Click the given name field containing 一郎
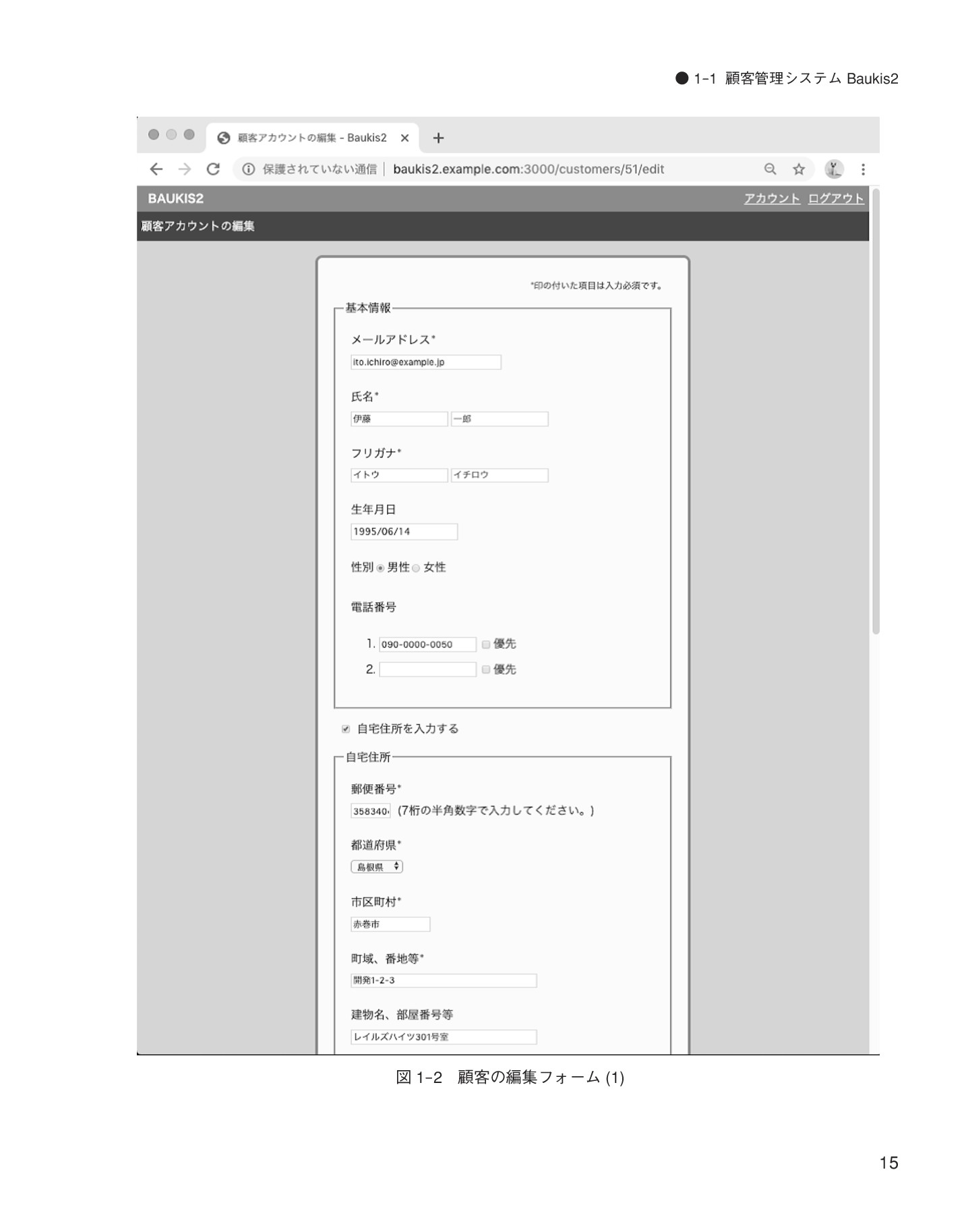Image resolution: width=966 pixels, height=1232 pixels. 500,419
